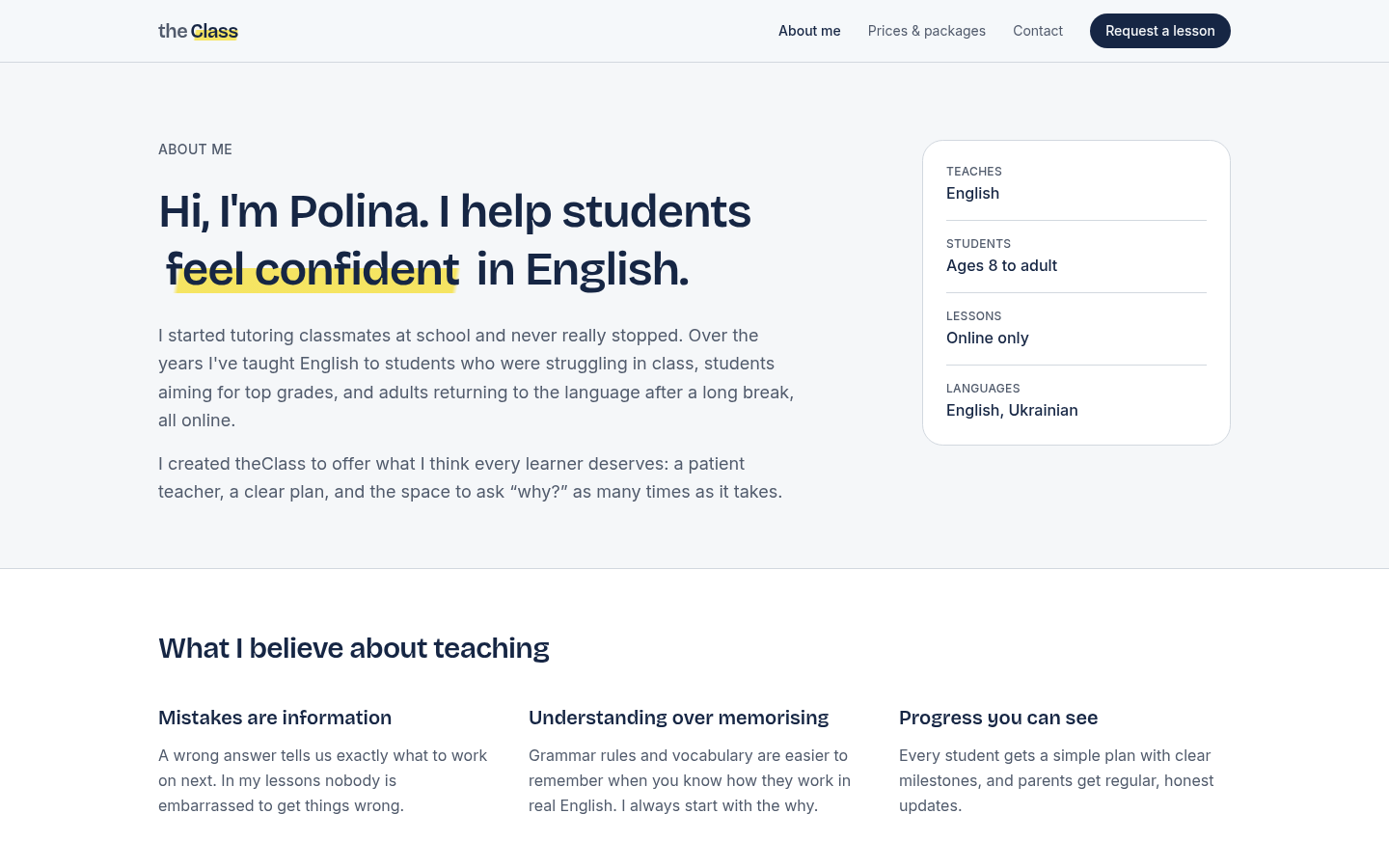
Task: Click the highlighted 'feel confident' text
Action: (313, 269)
